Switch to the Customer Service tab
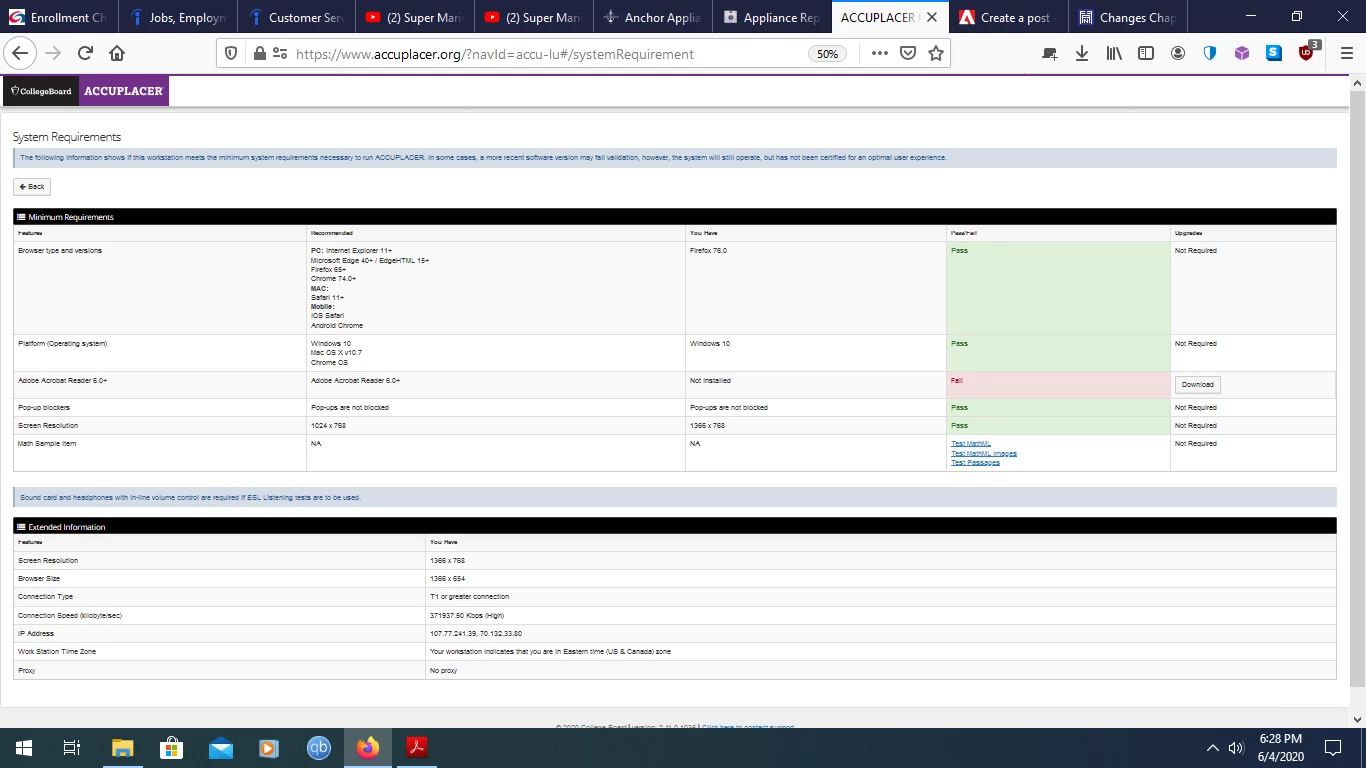 297,17
